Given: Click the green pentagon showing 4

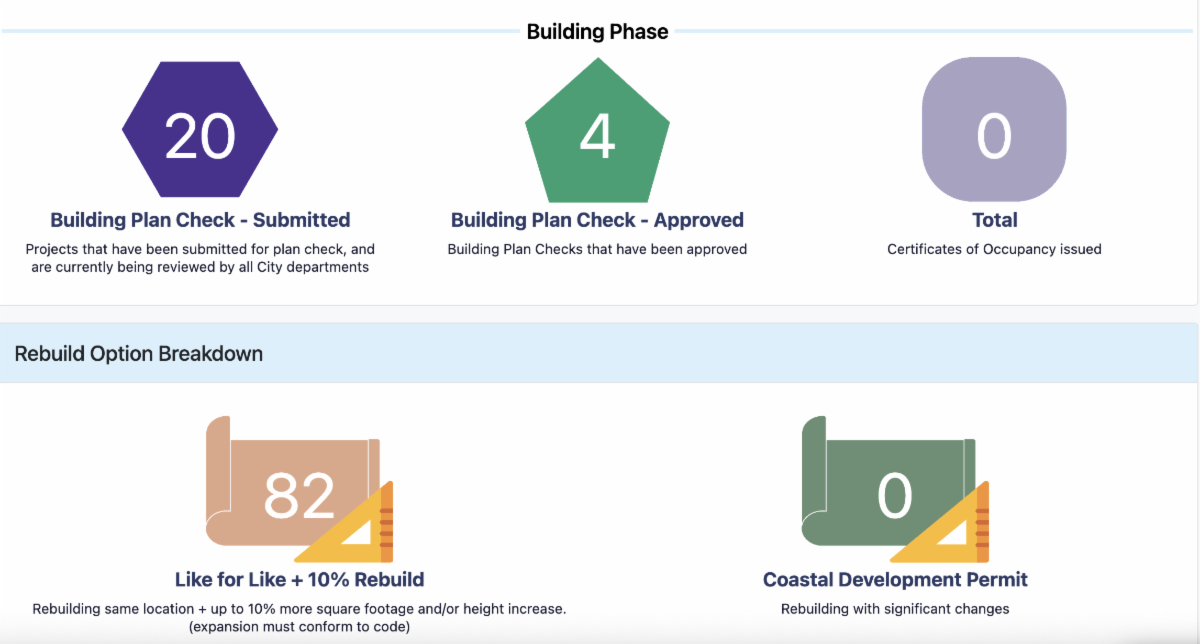Looking at the screenshot, I should [x=597, y=135].
